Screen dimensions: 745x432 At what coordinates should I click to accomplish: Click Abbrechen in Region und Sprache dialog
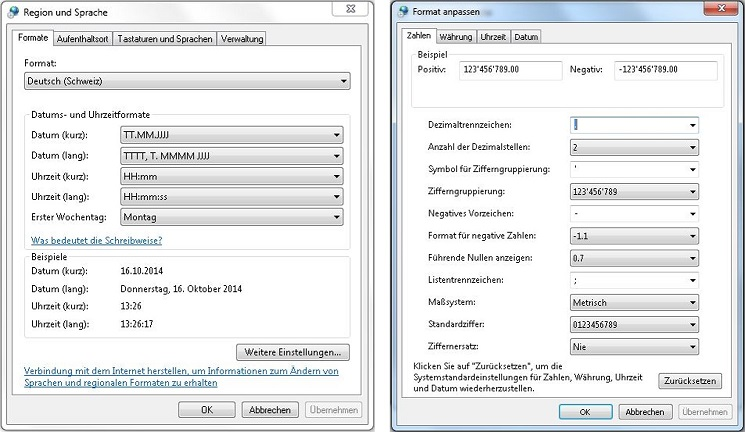270,410
